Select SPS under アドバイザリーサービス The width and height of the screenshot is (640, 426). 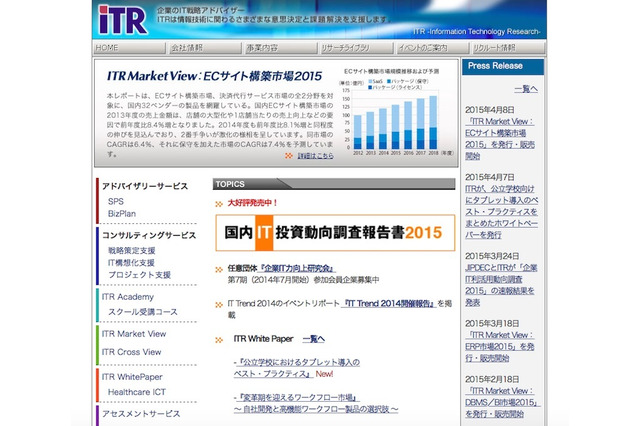[116, 202]
